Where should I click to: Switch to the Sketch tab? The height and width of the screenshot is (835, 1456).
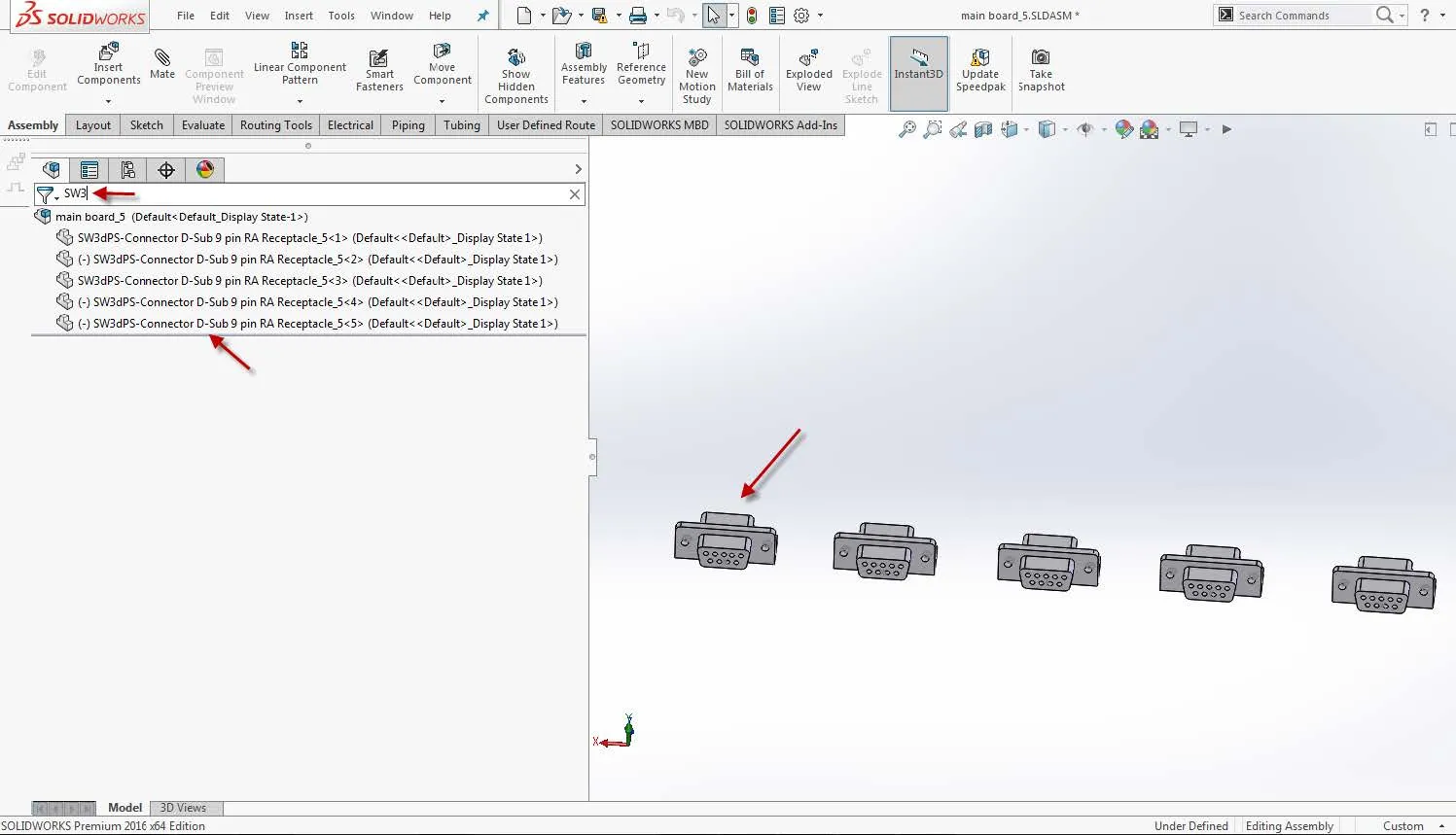tap(147, 125)
